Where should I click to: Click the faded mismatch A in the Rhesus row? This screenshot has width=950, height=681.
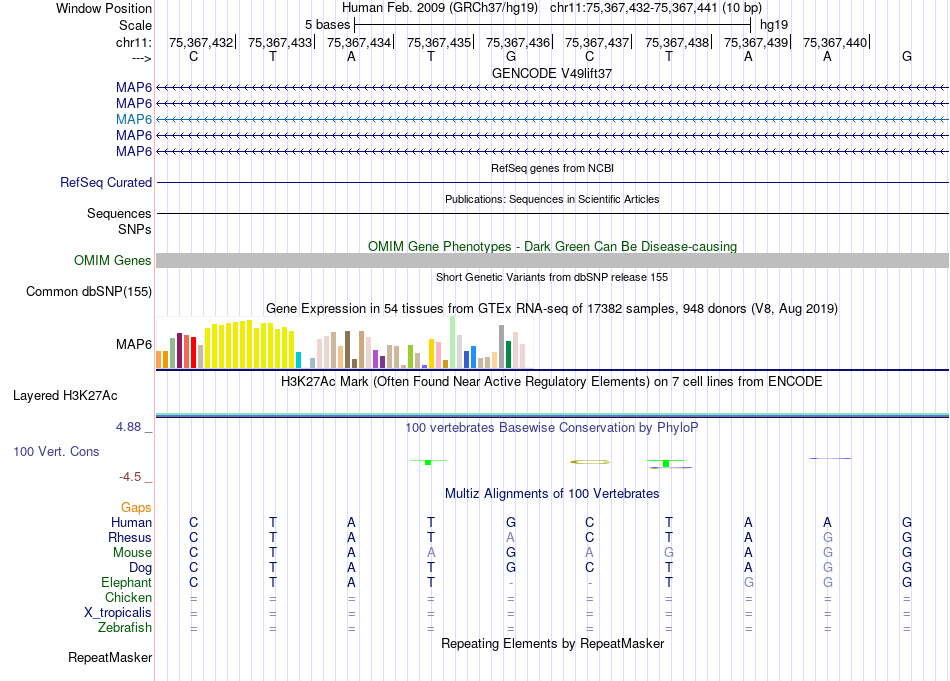point(511,537)
